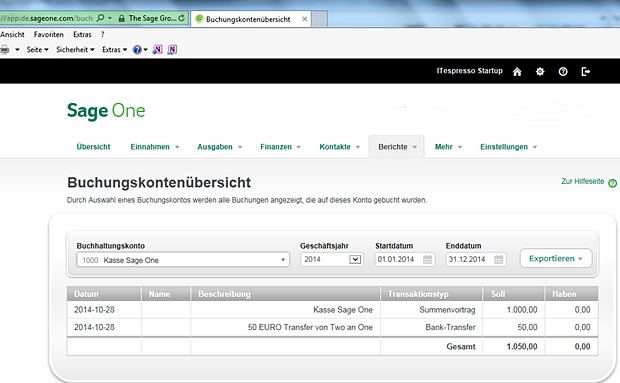Open the browser Sicherheit dropdown
The width and height of the screenshot is (620, 383).
click(x=75, y=50)
